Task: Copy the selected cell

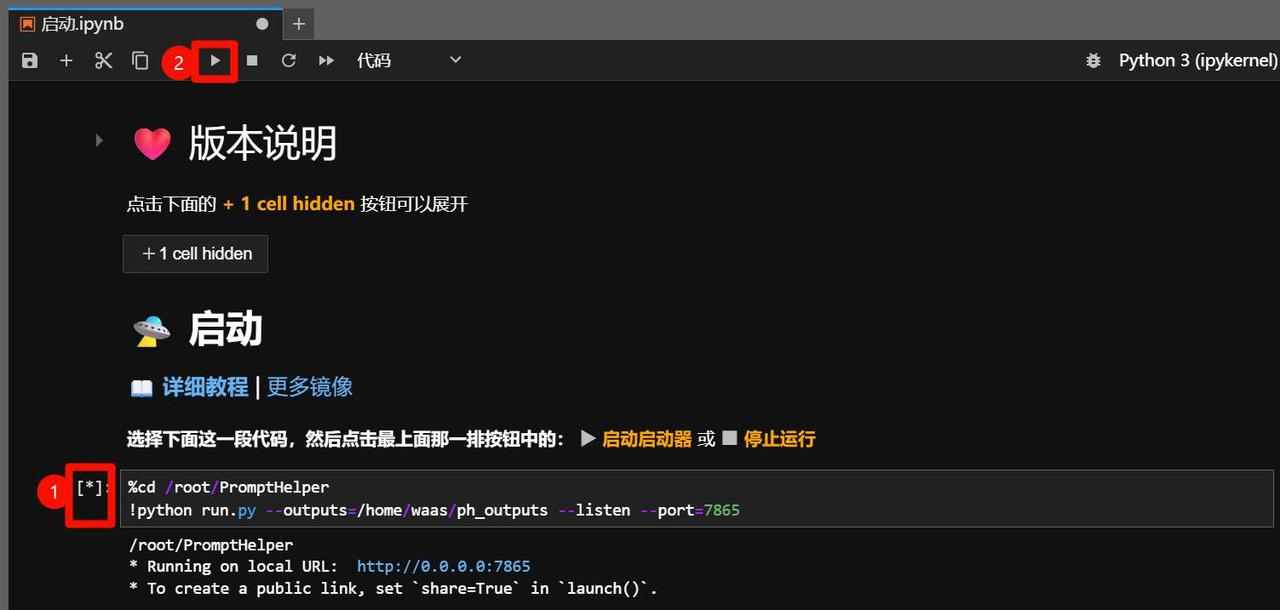Action: 140,61
